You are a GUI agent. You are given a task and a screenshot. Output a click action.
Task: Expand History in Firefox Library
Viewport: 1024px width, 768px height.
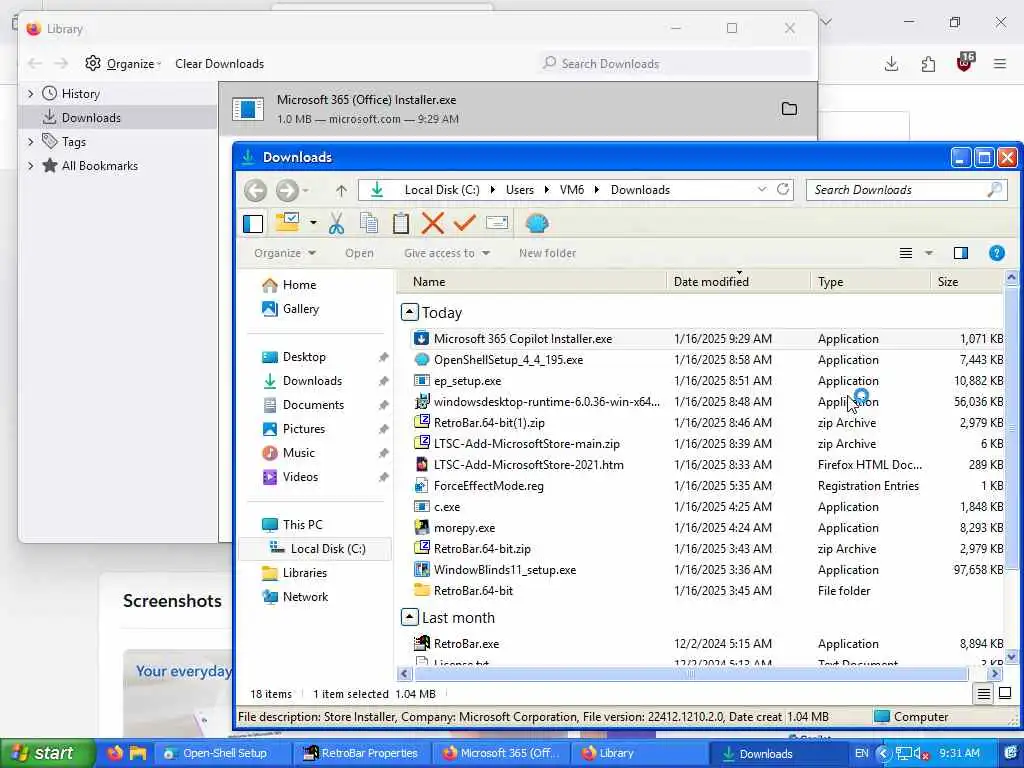pos(30,94)
